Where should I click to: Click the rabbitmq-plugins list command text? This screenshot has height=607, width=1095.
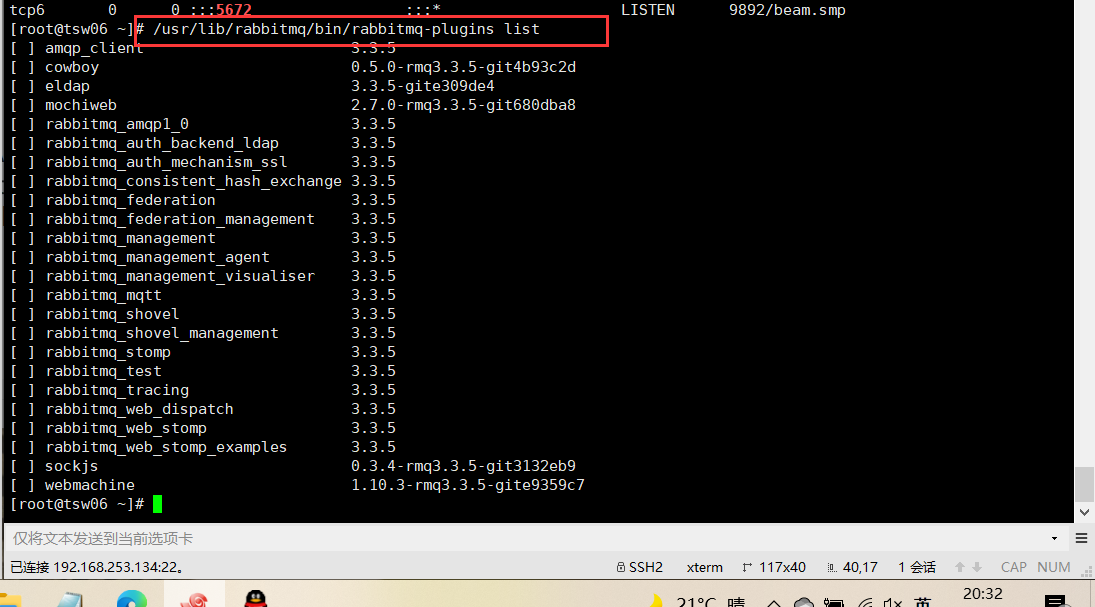pyautogui.click(x=346, y=29)
